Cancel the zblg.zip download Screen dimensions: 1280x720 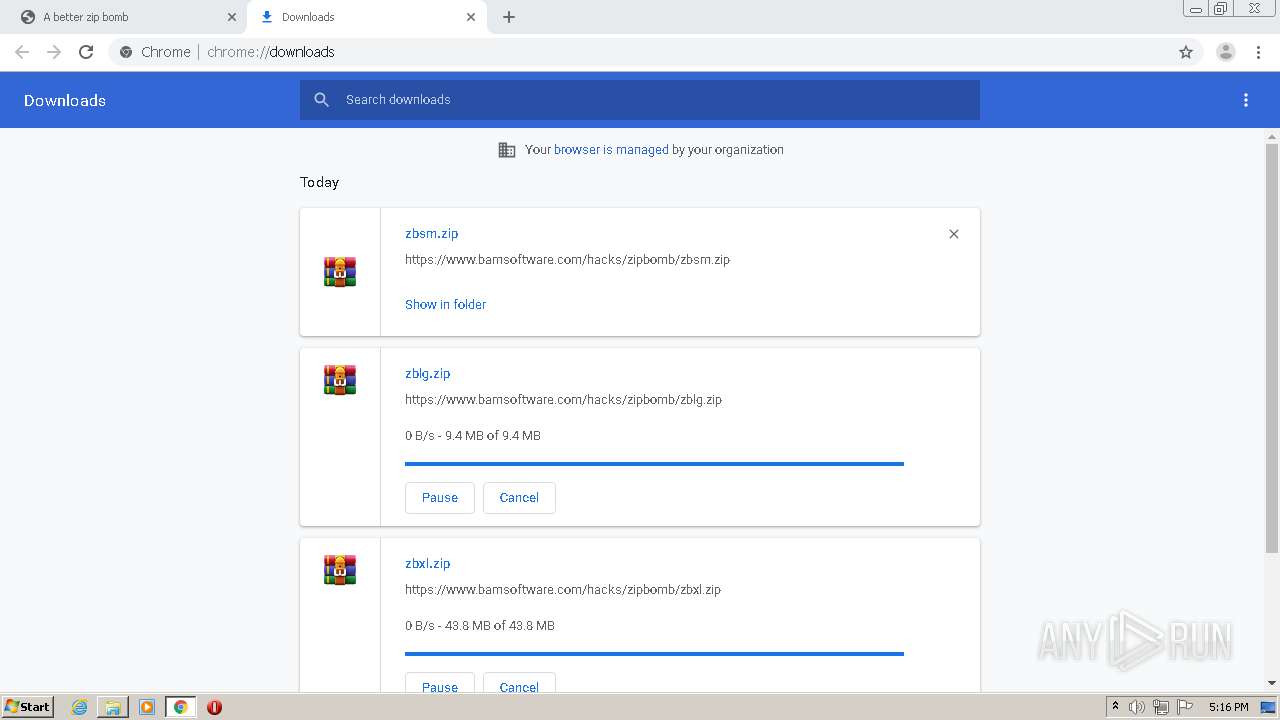[x=519, y=498]
